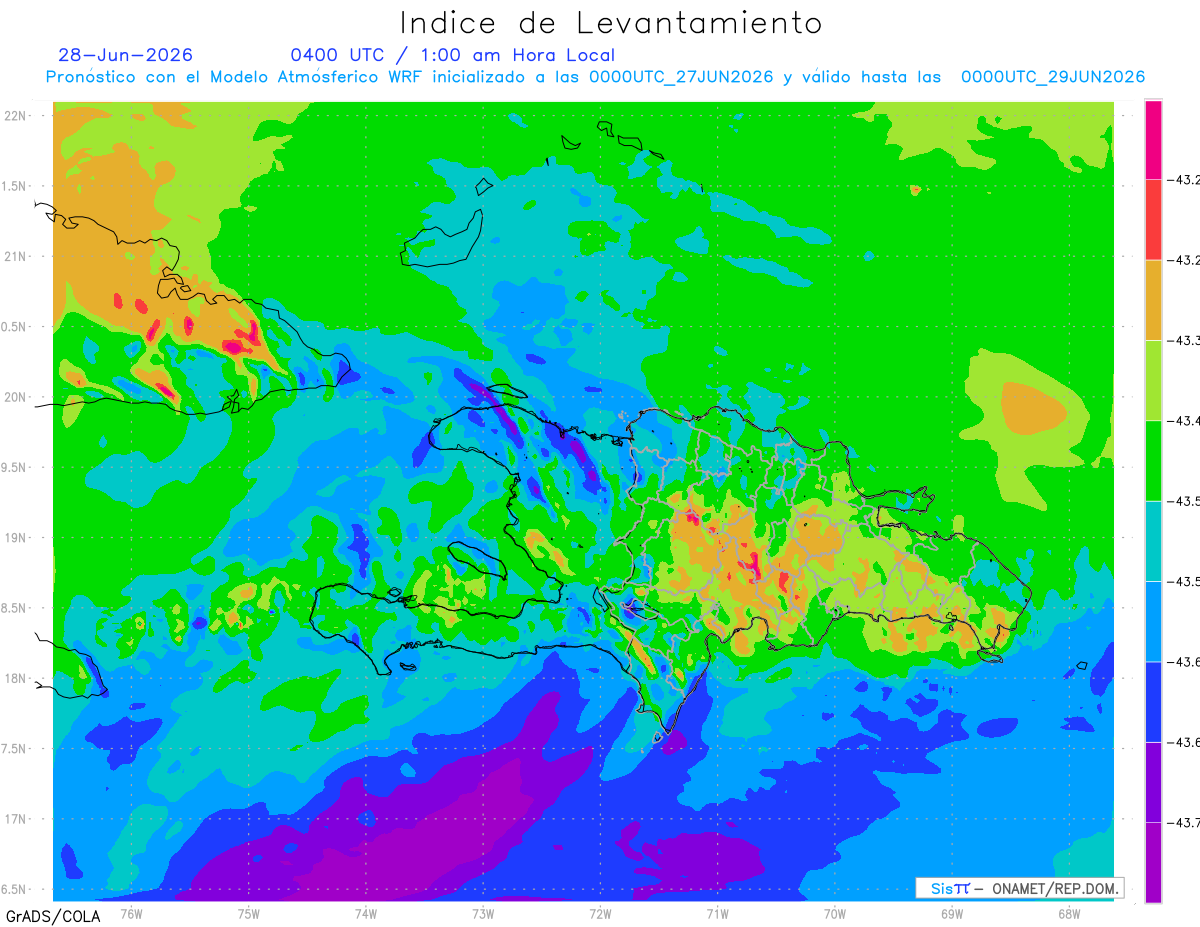Click the '20N' latitude label

point(17,397)
